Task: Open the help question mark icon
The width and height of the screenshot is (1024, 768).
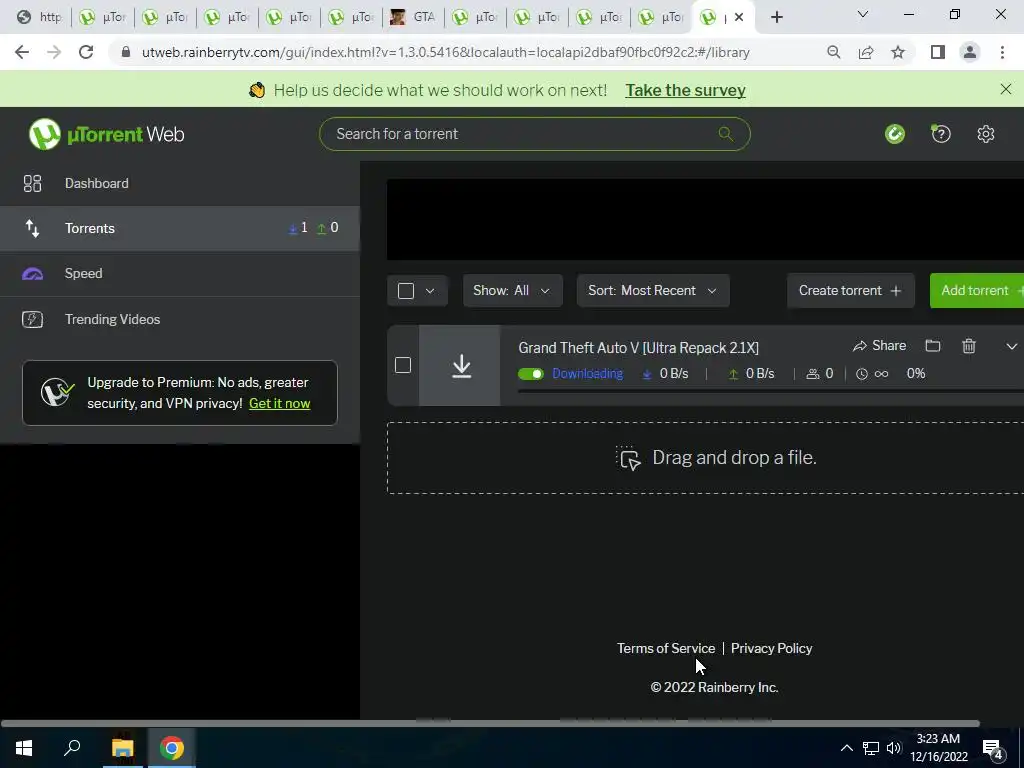Action: click(940, 134)
